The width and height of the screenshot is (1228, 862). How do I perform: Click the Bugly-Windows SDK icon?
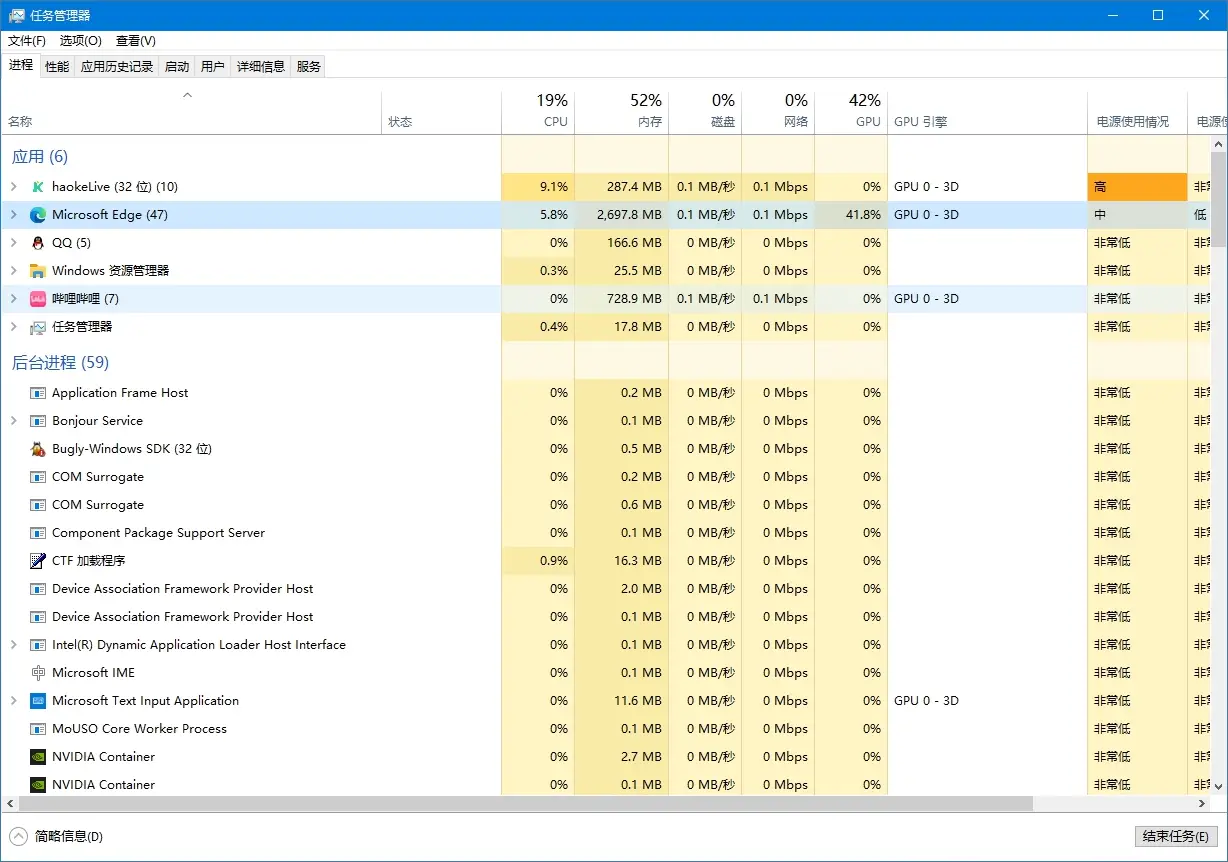(38, 449)
